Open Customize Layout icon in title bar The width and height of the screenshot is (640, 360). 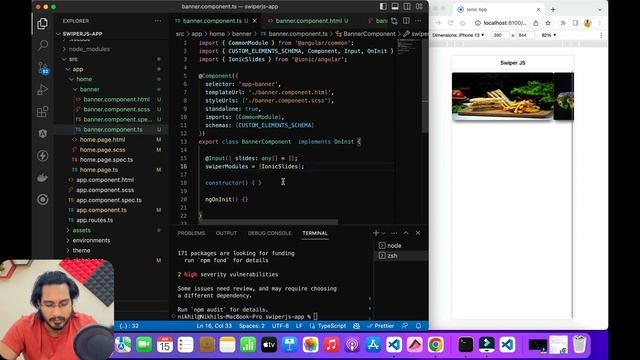419,7
